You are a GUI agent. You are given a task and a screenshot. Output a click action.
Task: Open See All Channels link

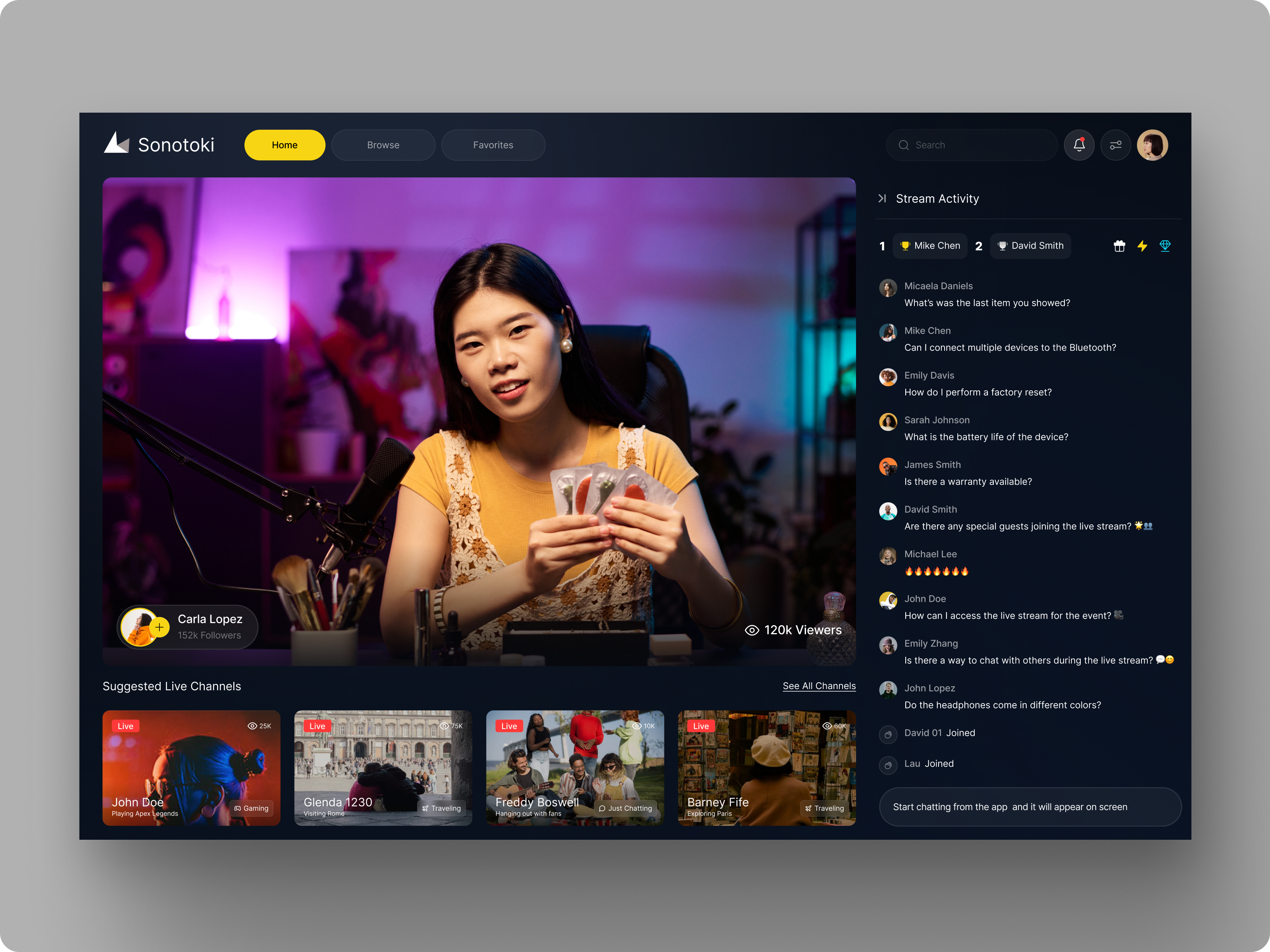tap(819, 686)
